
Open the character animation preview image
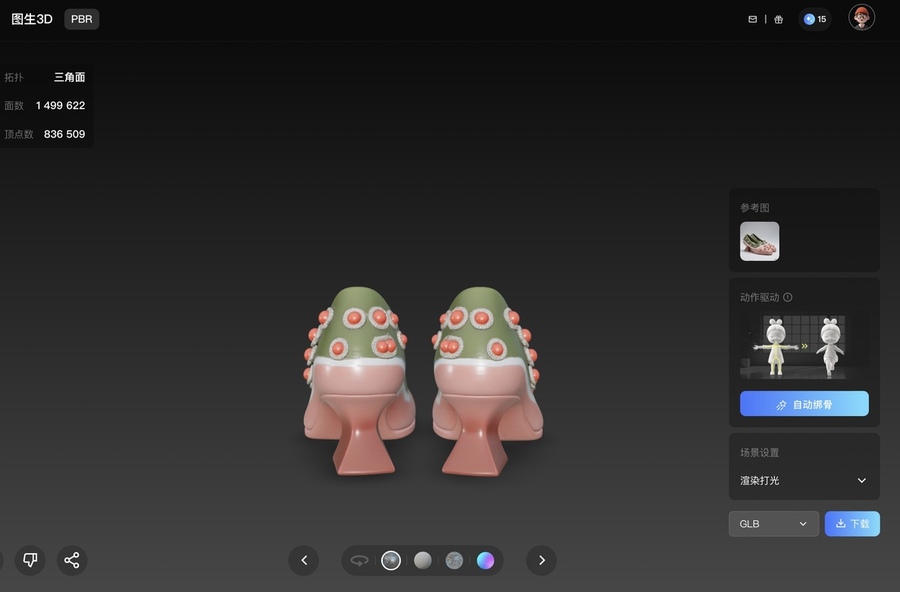pyautogui.click(x=804, y=347)
